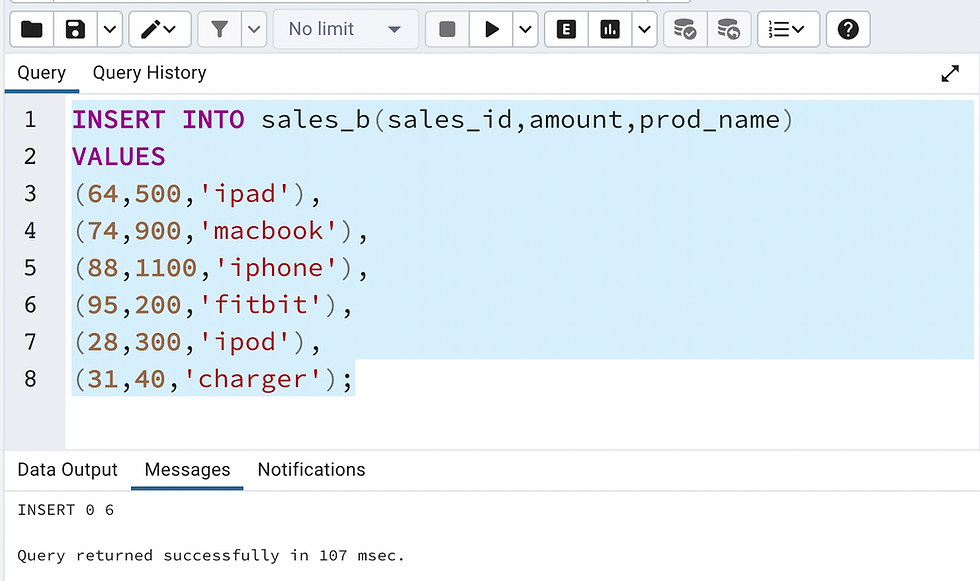Stop the running query
The image size is (980, 581).
click(447, 29)
